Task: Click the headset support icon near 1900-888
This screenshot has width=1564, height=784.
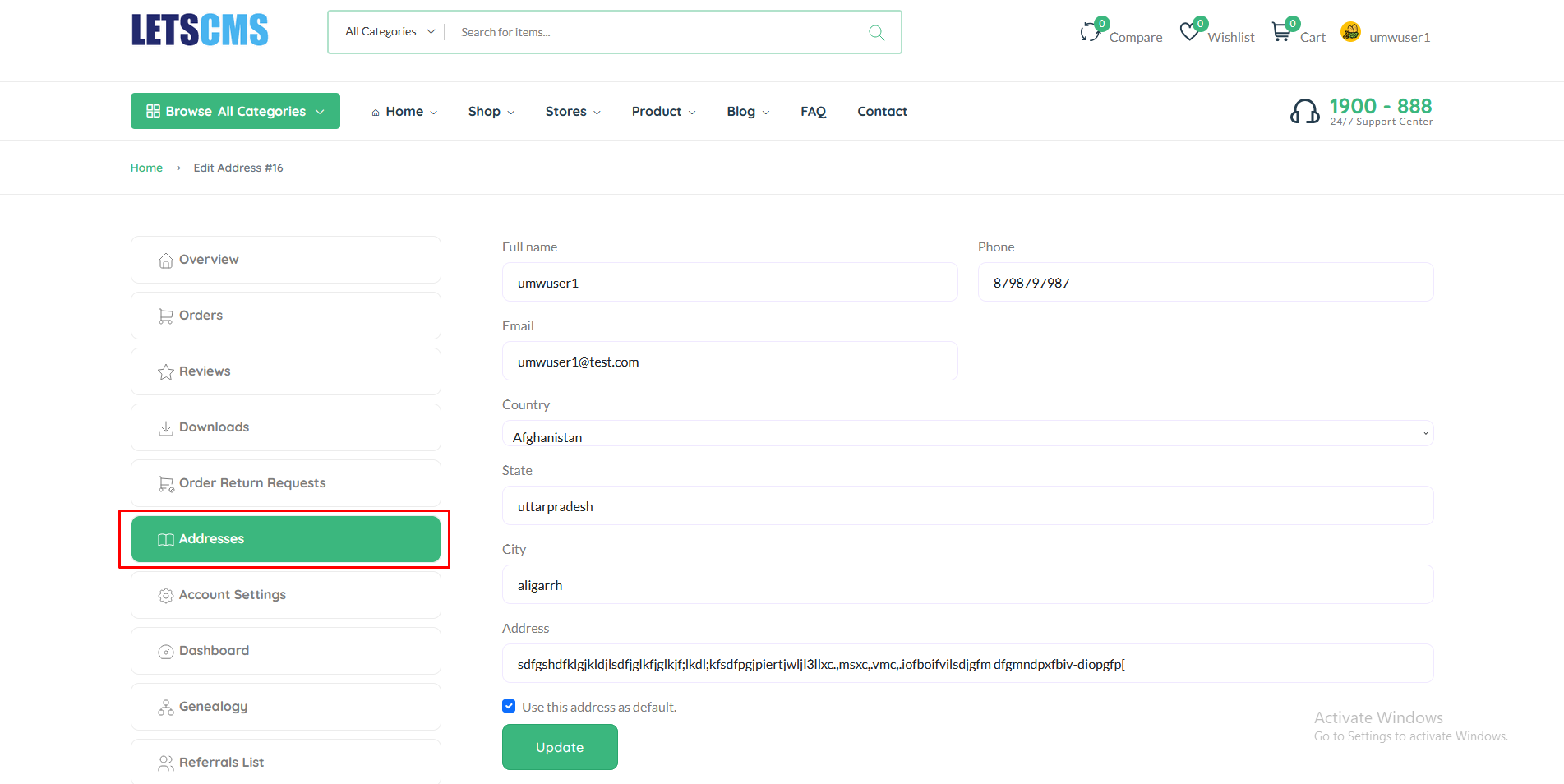Action: point(1306,110)
